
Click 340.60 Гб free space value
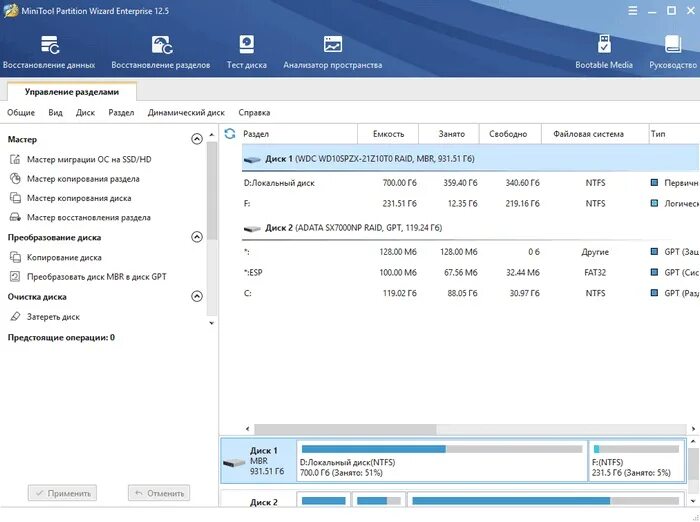click(x=522, y=183)
